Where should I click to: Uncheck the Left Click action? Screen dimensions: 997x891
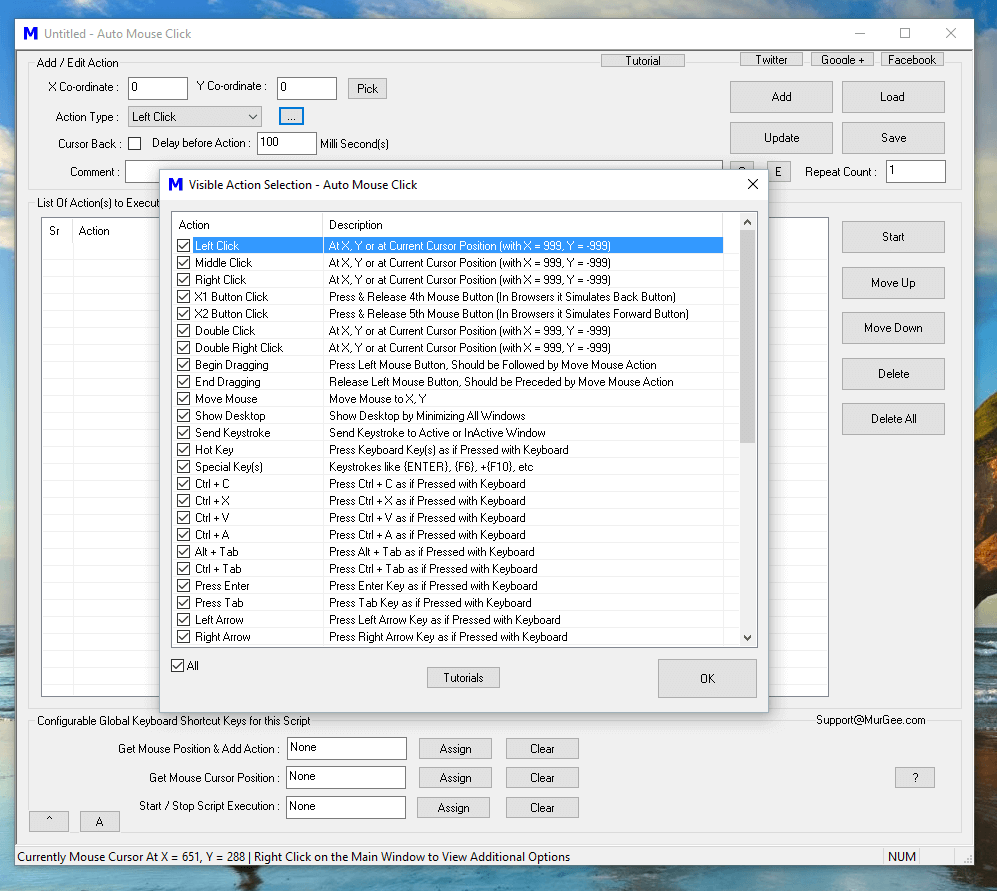click(x=184, y=245)
